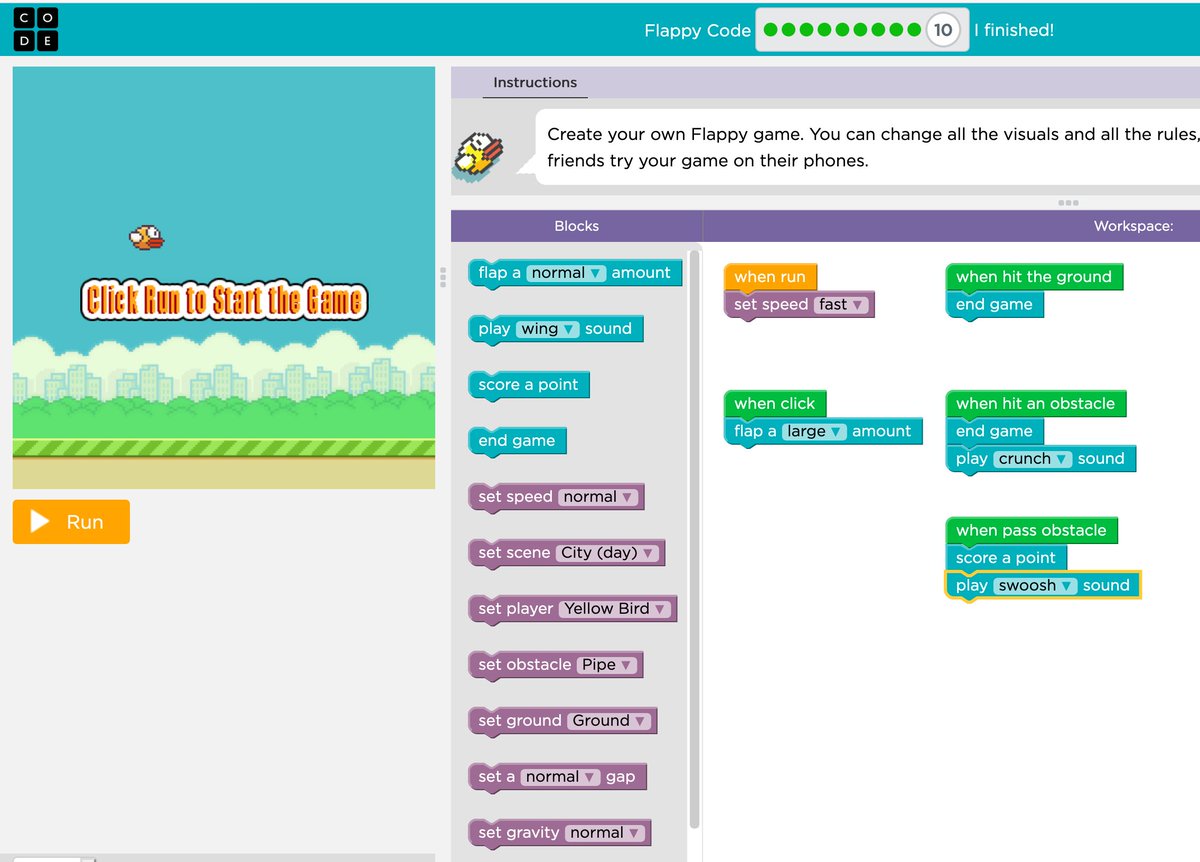
Task: Select the "when pass obstacle" block
Action: (1031, 531)
